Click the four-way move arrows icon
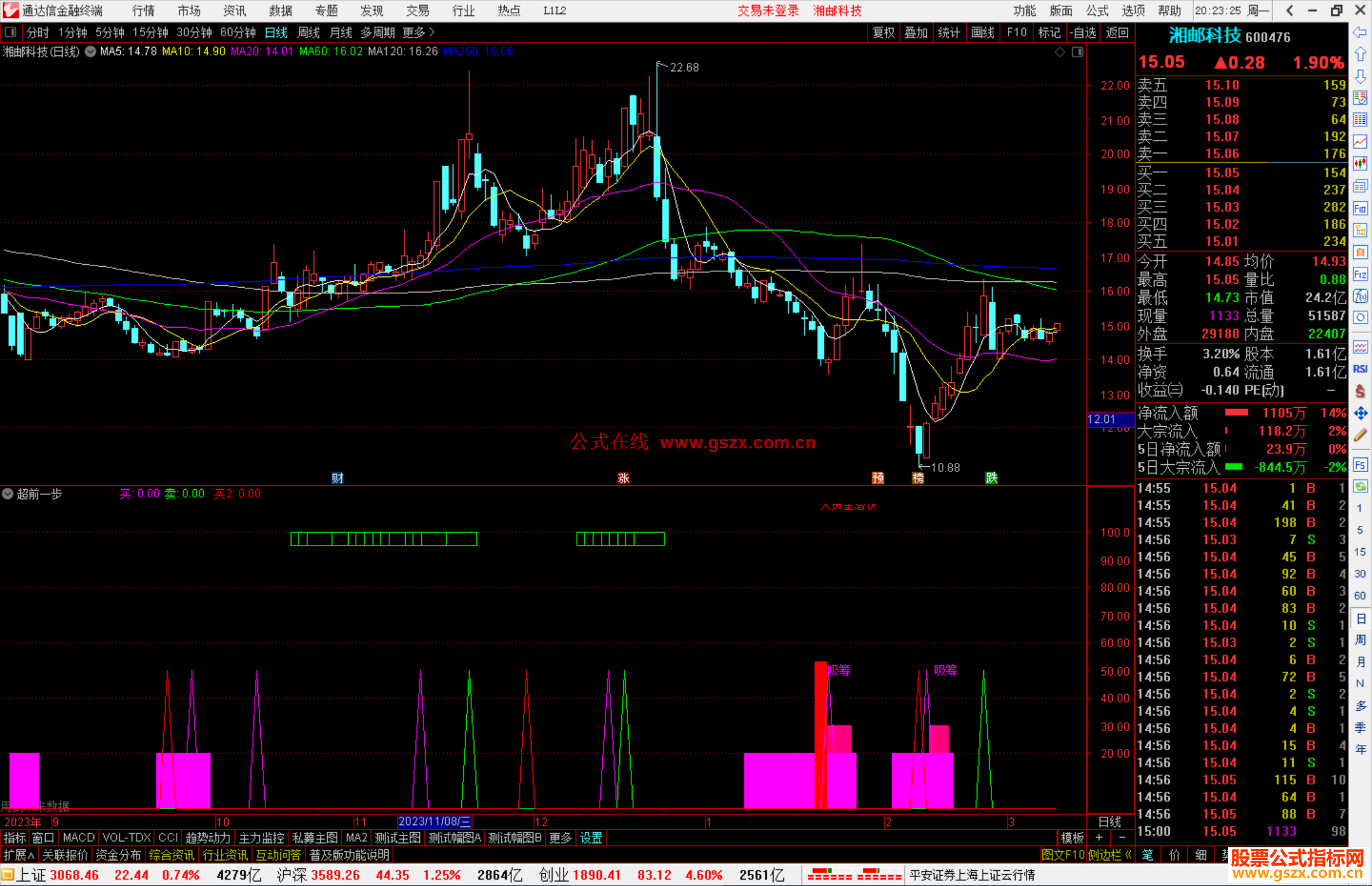1372x886 pixels. (x=1360, y=413)
